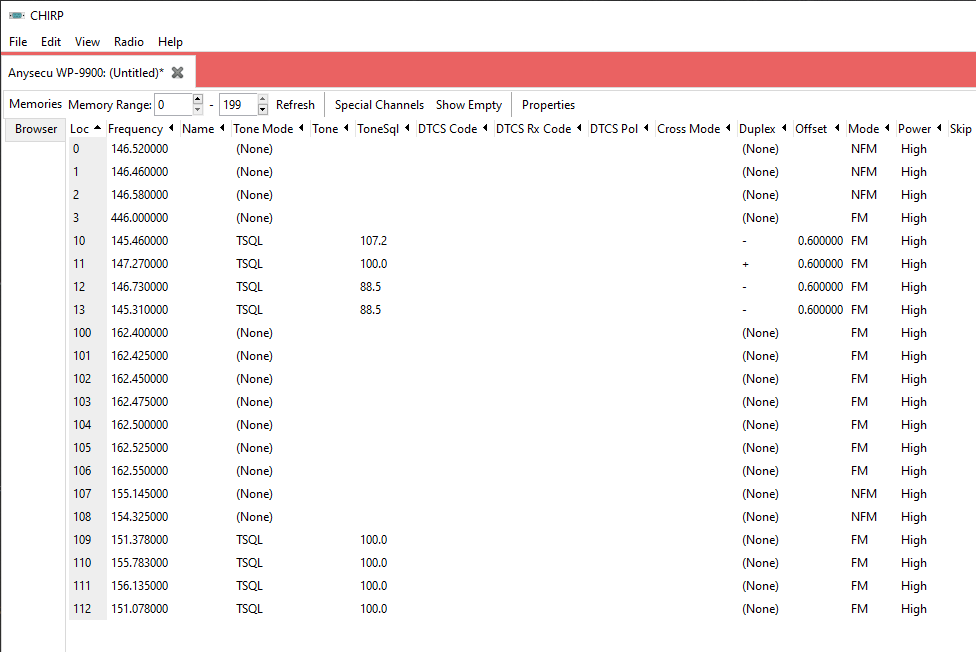Sort by the Frequency column header

pos(141,129)
